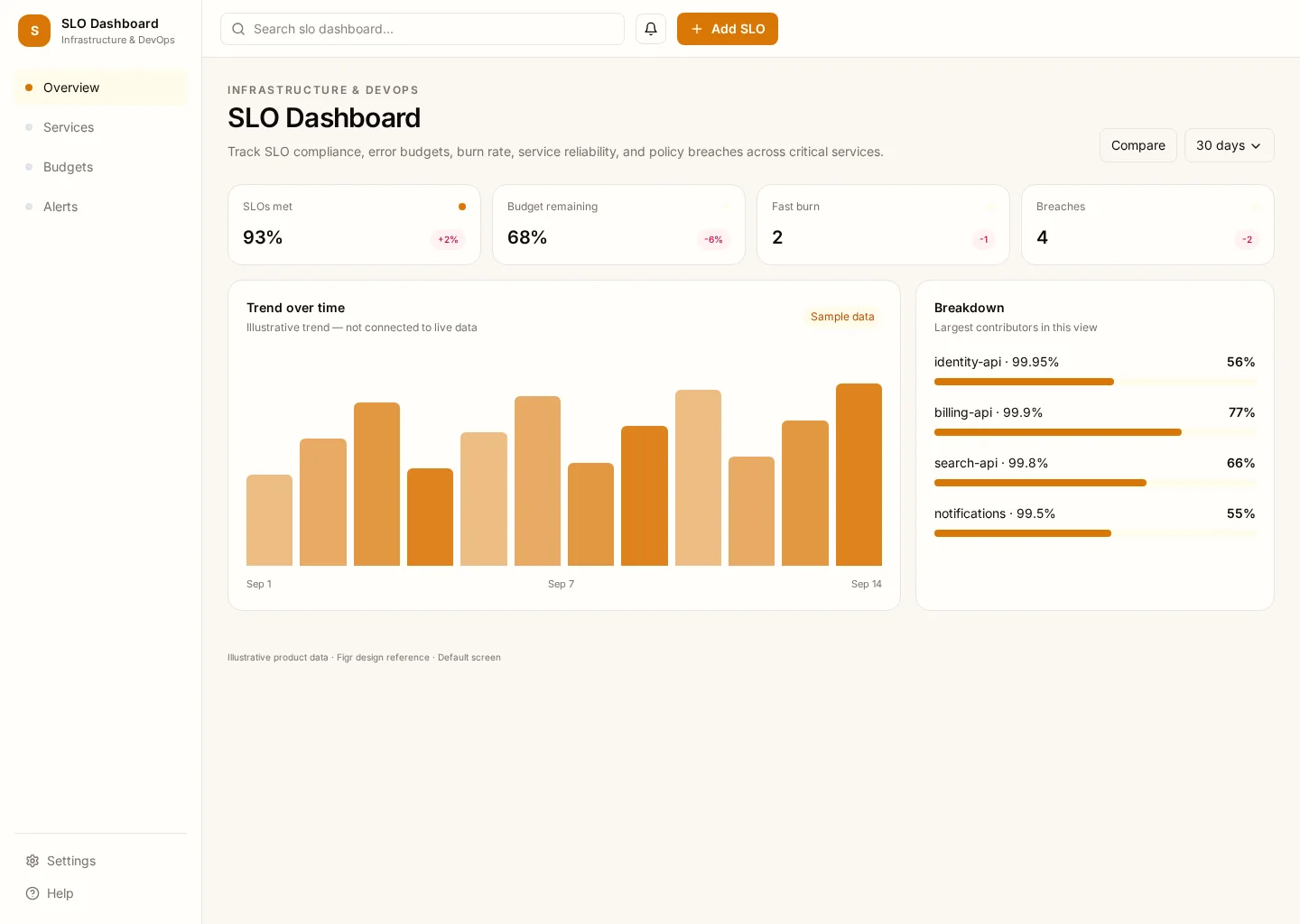Click the Breakdown heading
The image size is (1300, 924).
969,308
